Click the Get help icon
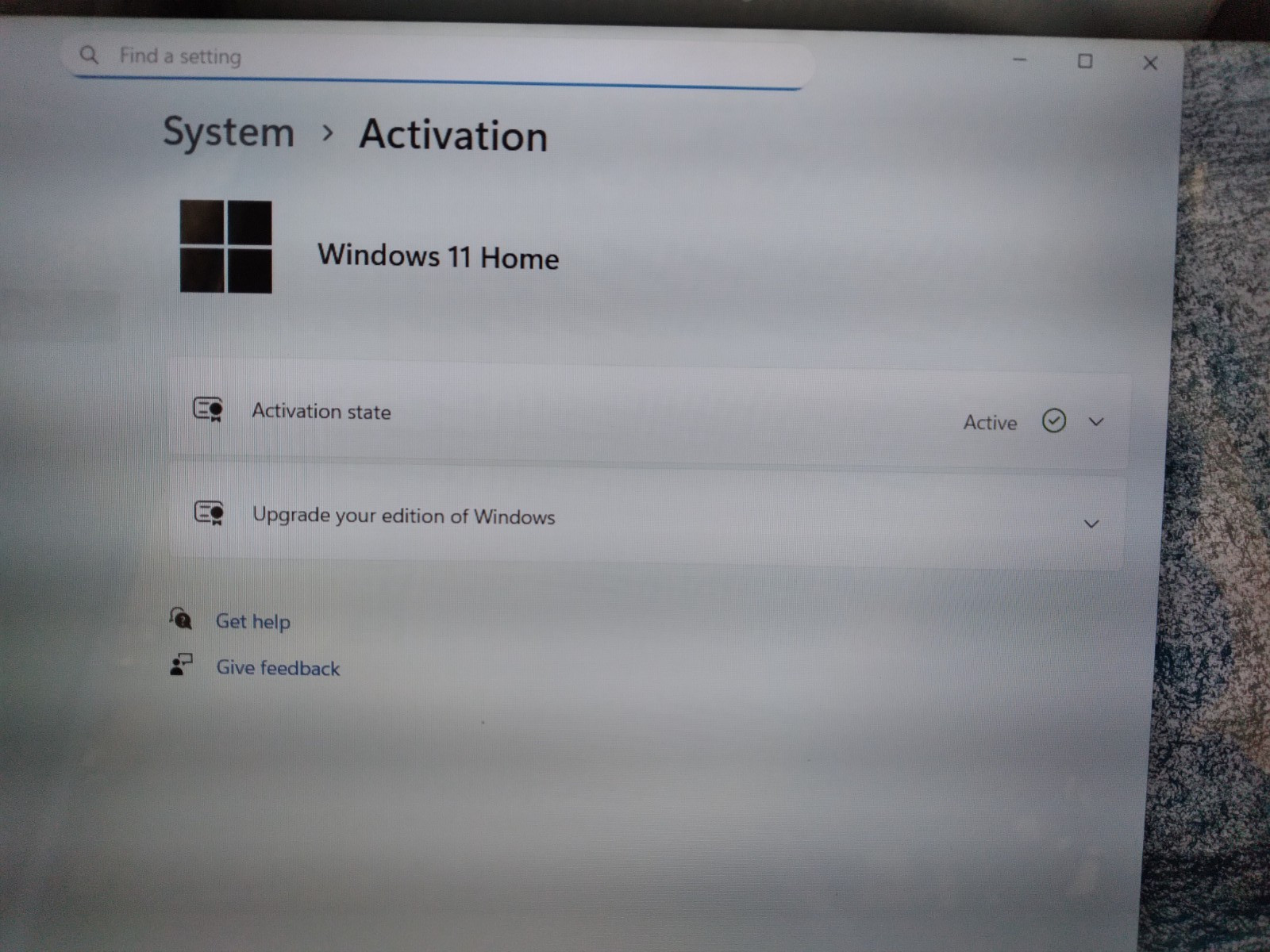 (181, 617)
